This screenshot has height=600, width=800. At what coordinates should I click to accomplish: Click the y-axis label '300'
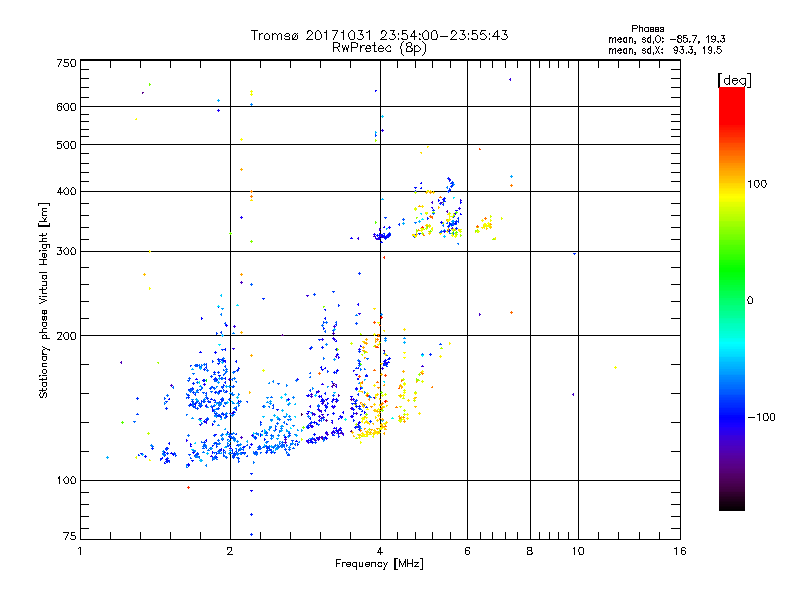point(66,252)
